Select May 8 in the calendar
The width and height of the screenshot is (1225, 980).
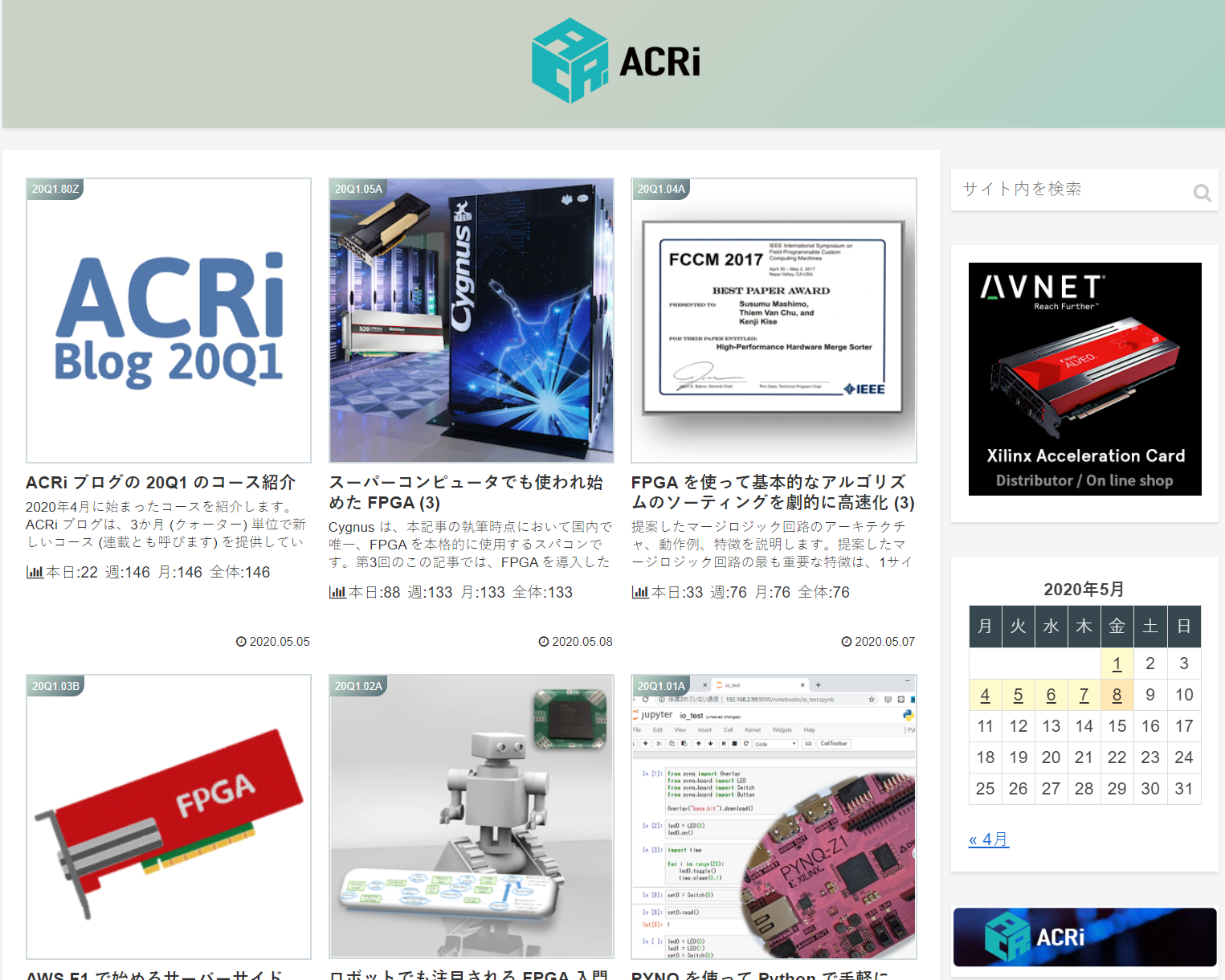(1117, 695)
